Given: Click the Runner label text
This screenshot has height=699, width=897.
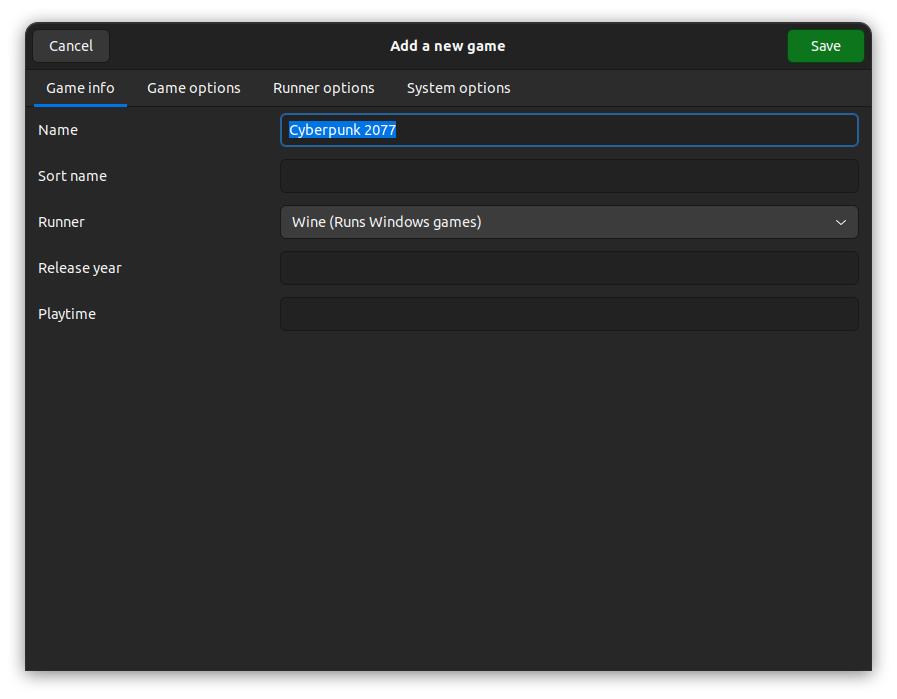Looking at the screenshot, I should coord(61,222).
